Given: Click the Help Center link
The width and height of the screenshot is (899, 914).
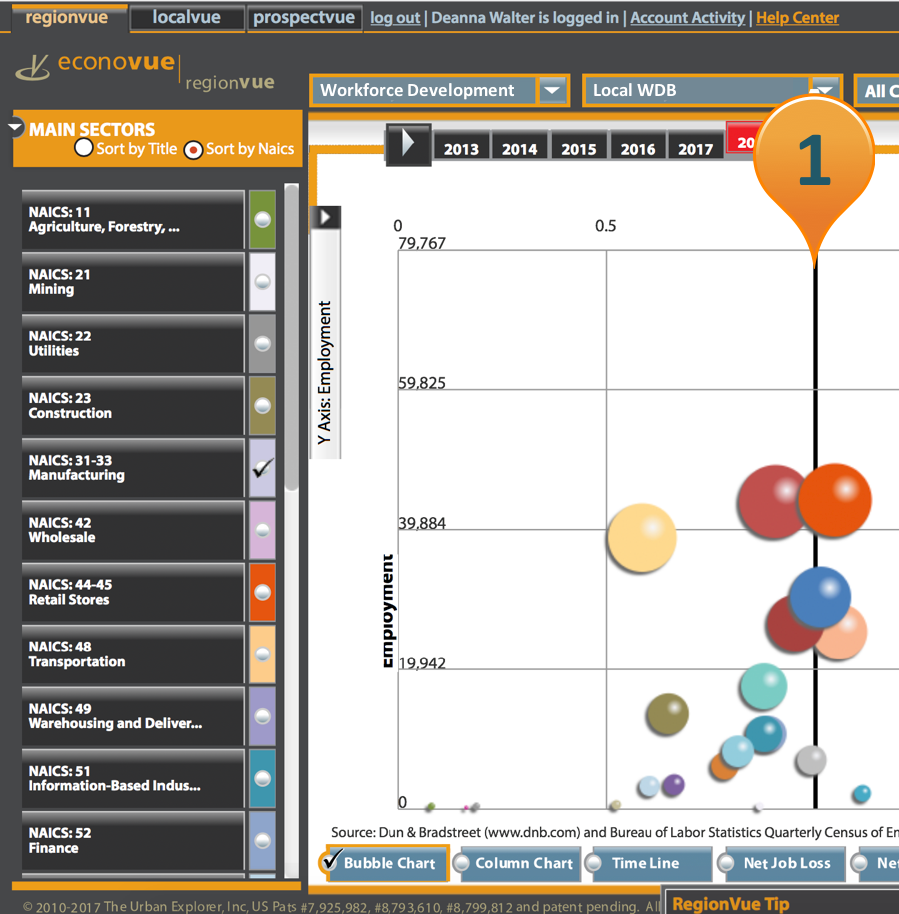Looking at the screenshot, I should coord(796,17).
